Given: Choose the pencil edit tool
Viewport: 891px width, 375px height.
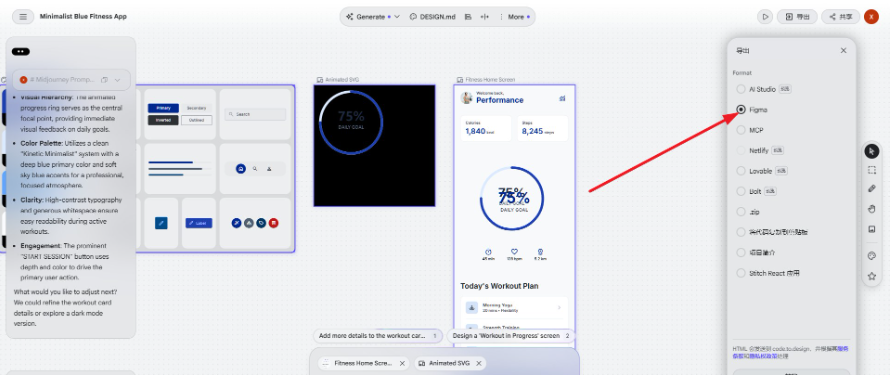Looking at the screenshot, I should 871,189.
